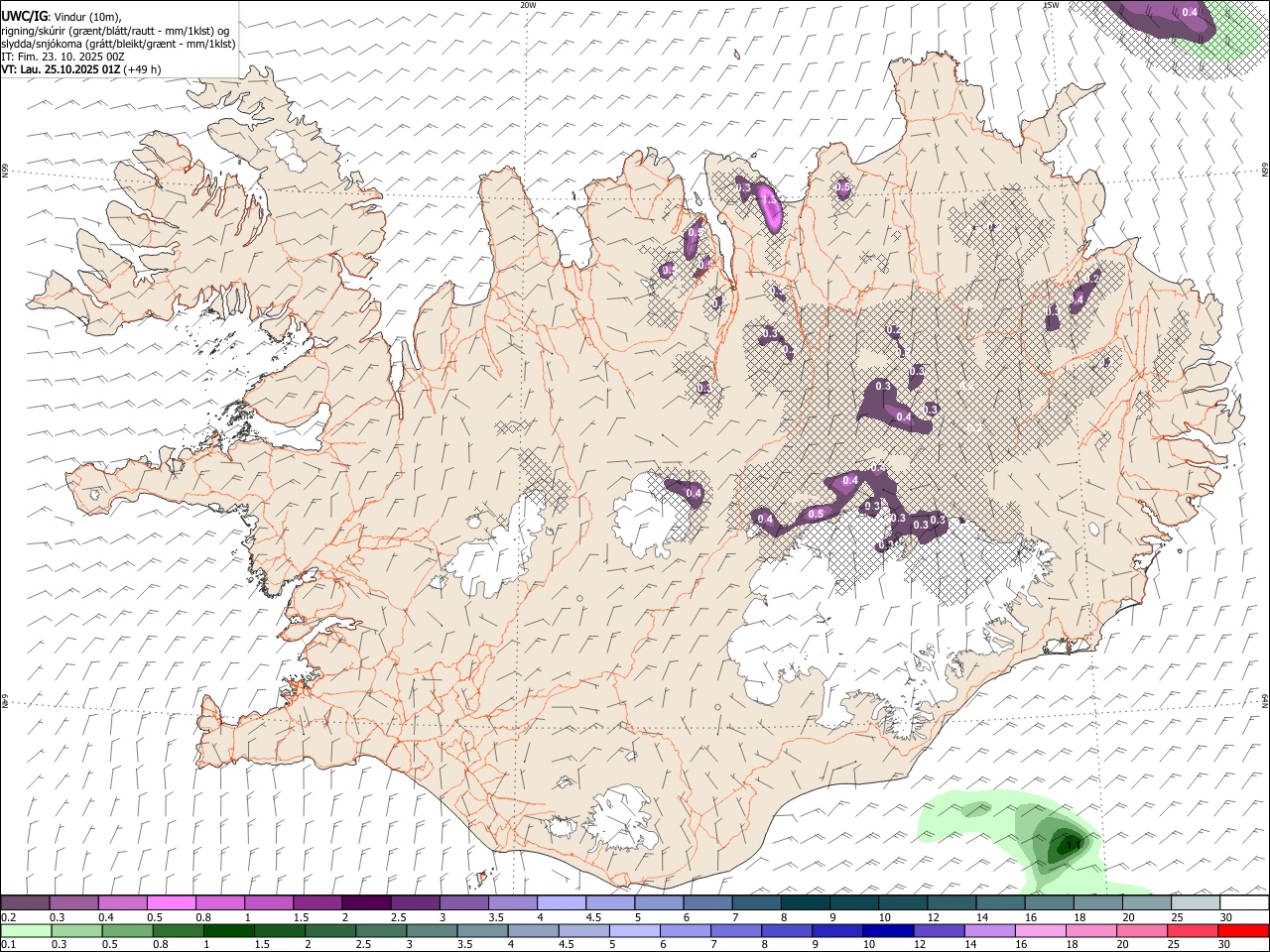This screenshot has width=1270, height=952.
Task: Pick the rain scale swatch between 8 and 9
Action: click(x=787, y=930)
